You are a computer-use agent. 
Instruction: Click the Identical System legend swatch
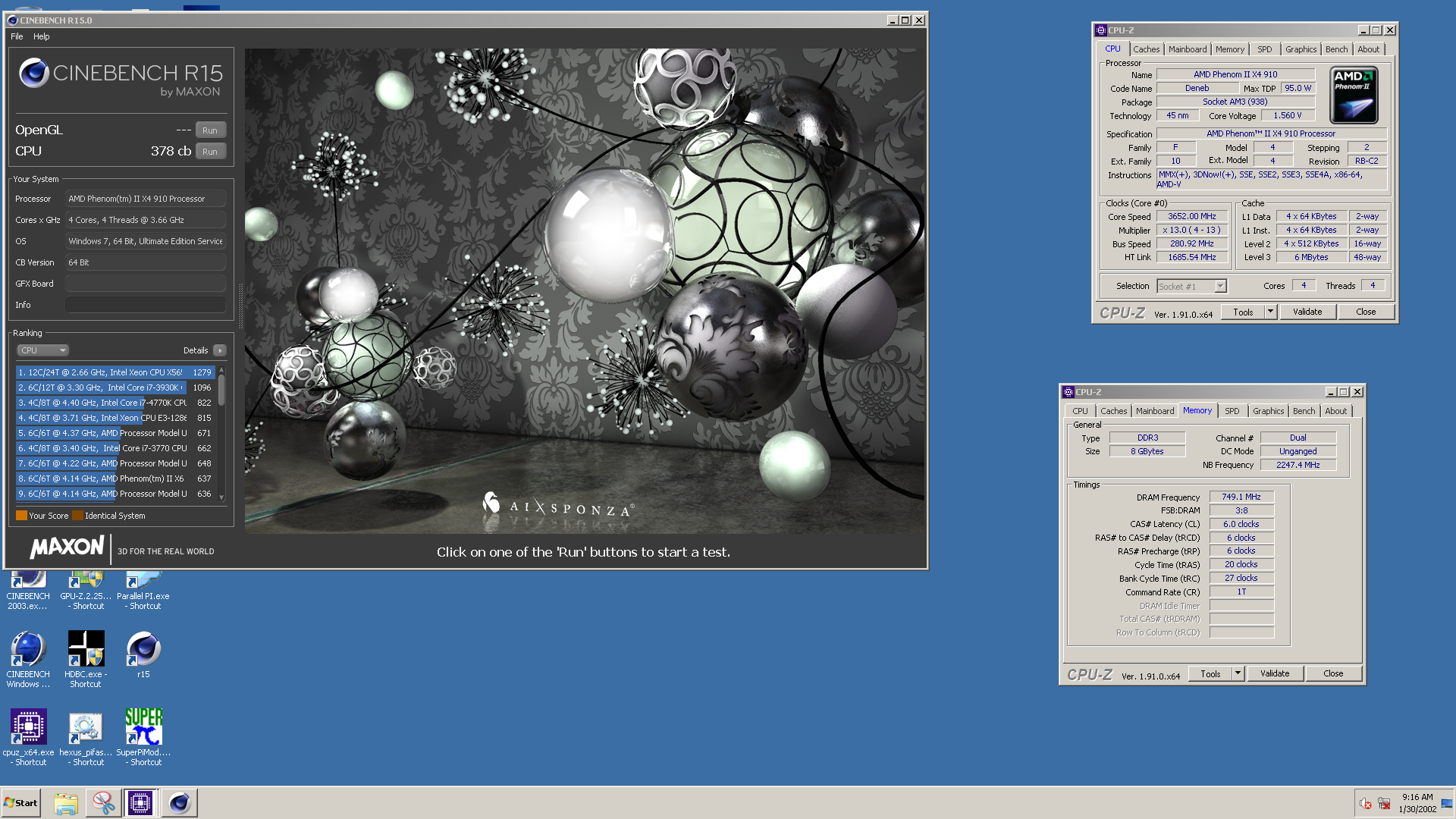pos(77,516)
